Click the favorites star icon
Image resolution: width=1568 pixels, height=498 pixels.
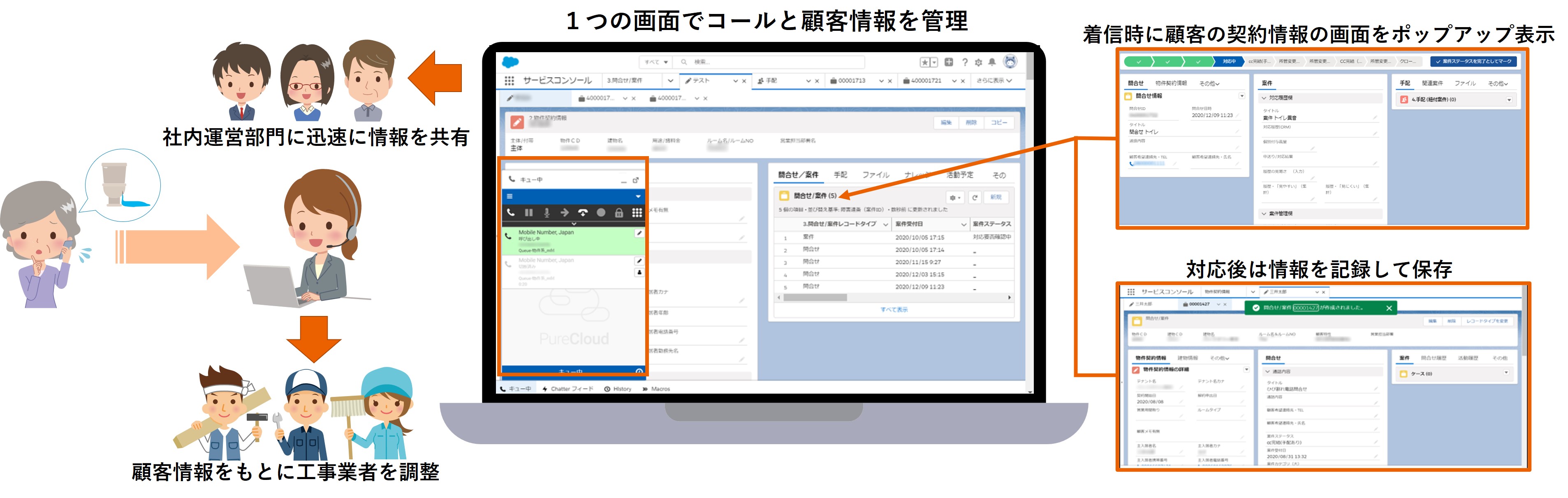coord(924,62)
